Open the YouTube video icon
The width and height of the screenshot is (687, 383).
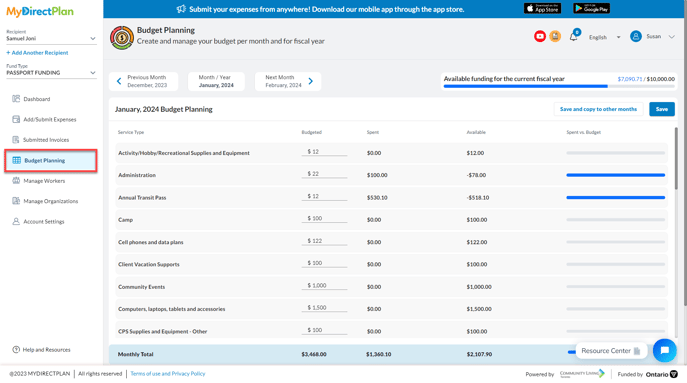(x=540, y=36)
